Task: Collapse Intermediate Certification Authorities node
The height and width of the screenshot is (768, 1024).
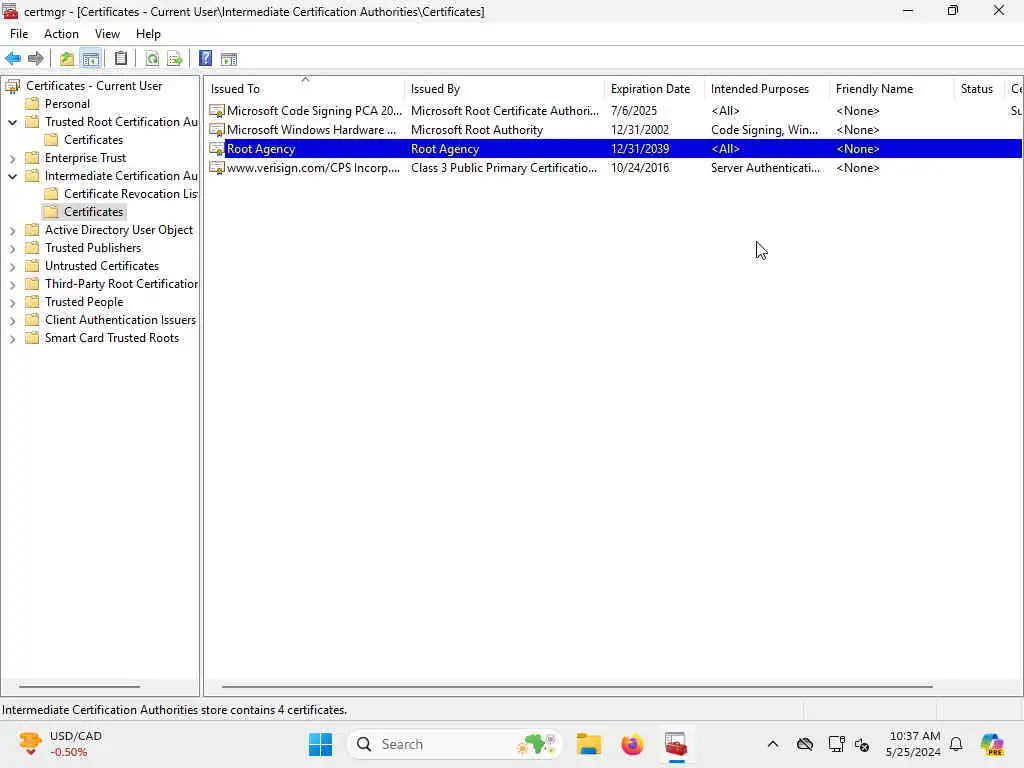Action: pos(12,176)
